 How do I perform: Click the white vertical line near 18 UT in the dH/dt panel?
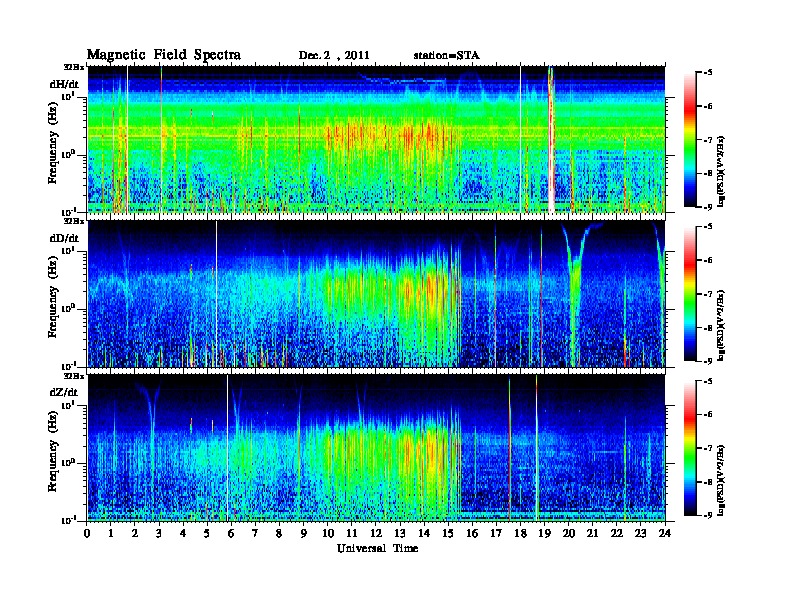(521, 139)
